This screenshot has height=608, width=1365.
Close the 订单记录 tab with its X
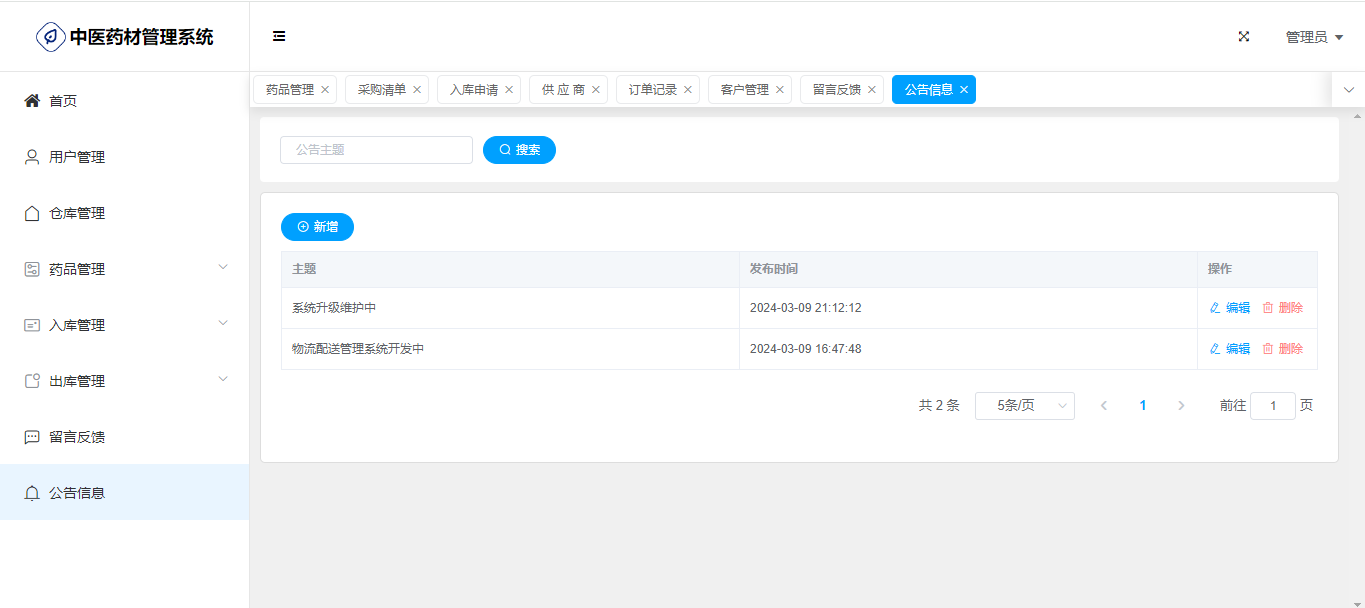click(x=688, y=90)
